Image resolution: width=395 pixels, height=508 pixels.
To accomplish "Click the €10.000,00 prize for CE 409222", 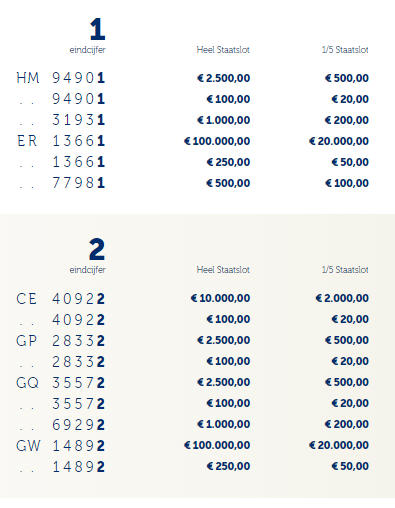I will click(x=220, y=298).
